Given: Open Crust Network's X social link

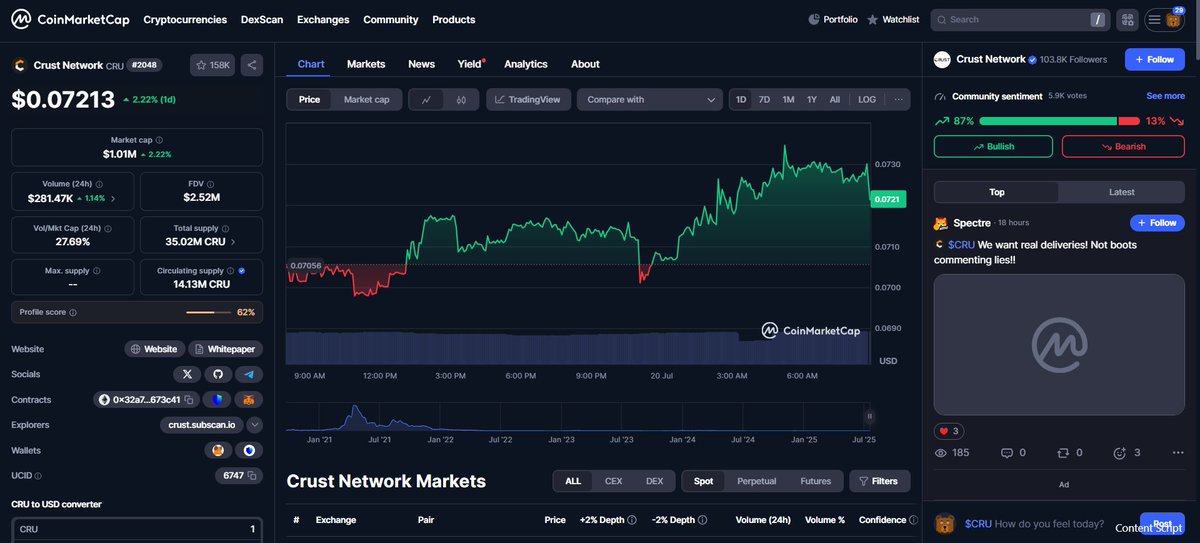Looking at the screenshot, I should pyautogui.click(x=187, y=374).
